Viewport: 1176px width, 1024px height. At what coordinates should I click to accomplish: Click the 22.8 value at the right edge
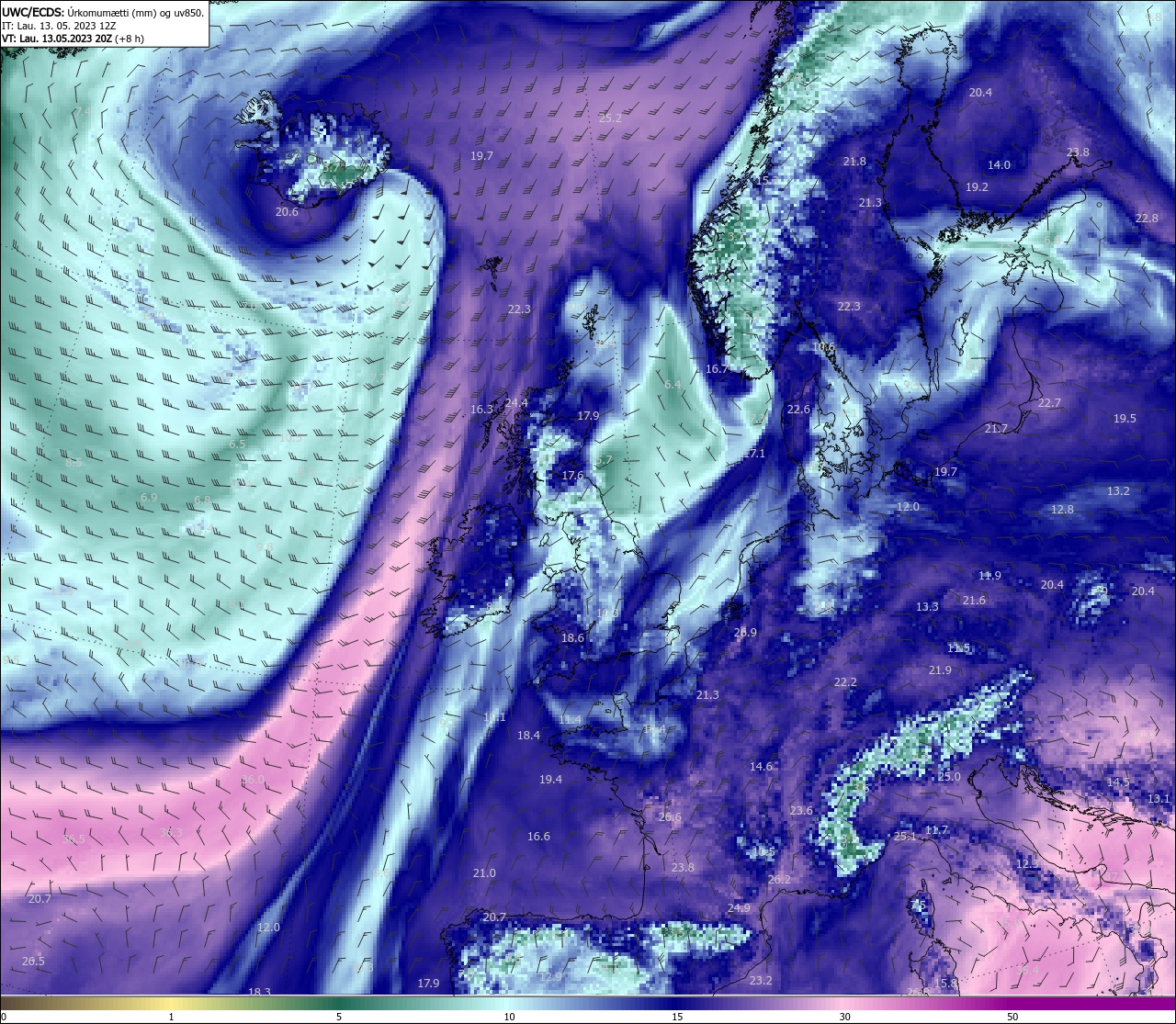click(1147, 219)
